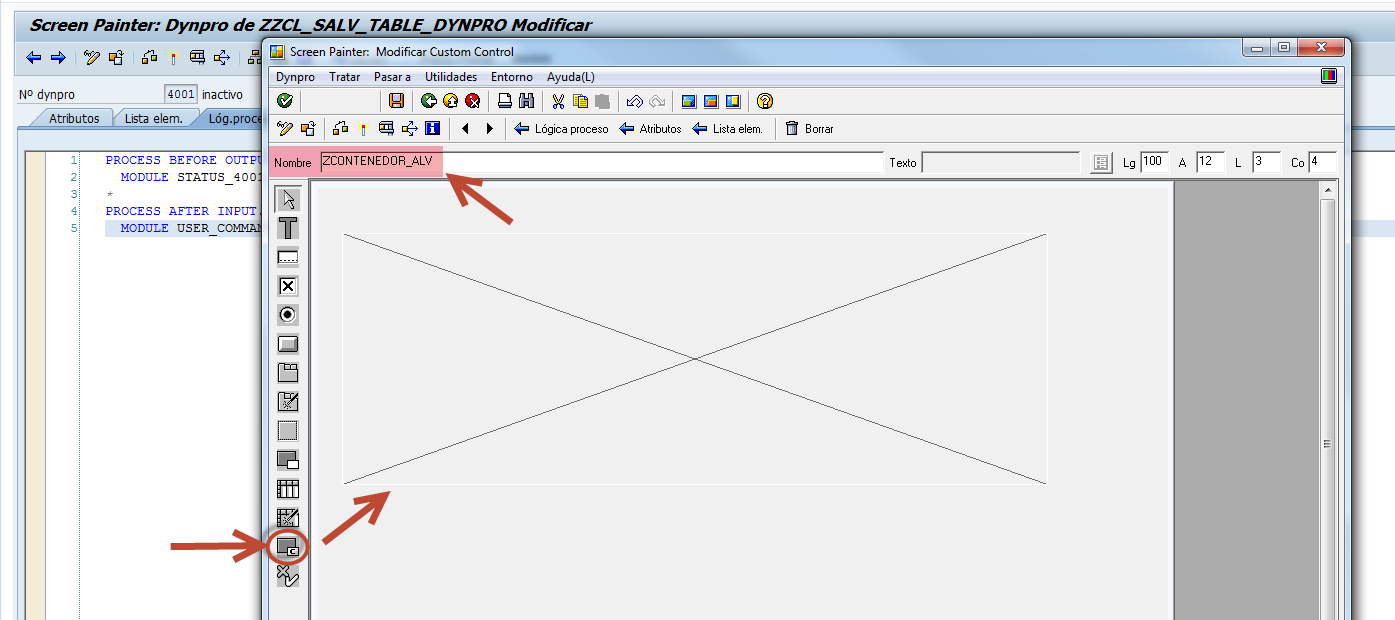This screenshot has height=620, width=1395.
Task: Click the Cut scissors icon
Action: coord(559,101)
